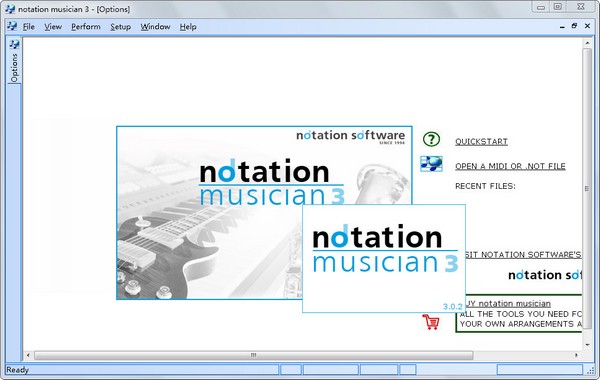Click the horizontal scrollbar thumb
The height and width of the screenshot is (380, 600).
tap(253, 355)
